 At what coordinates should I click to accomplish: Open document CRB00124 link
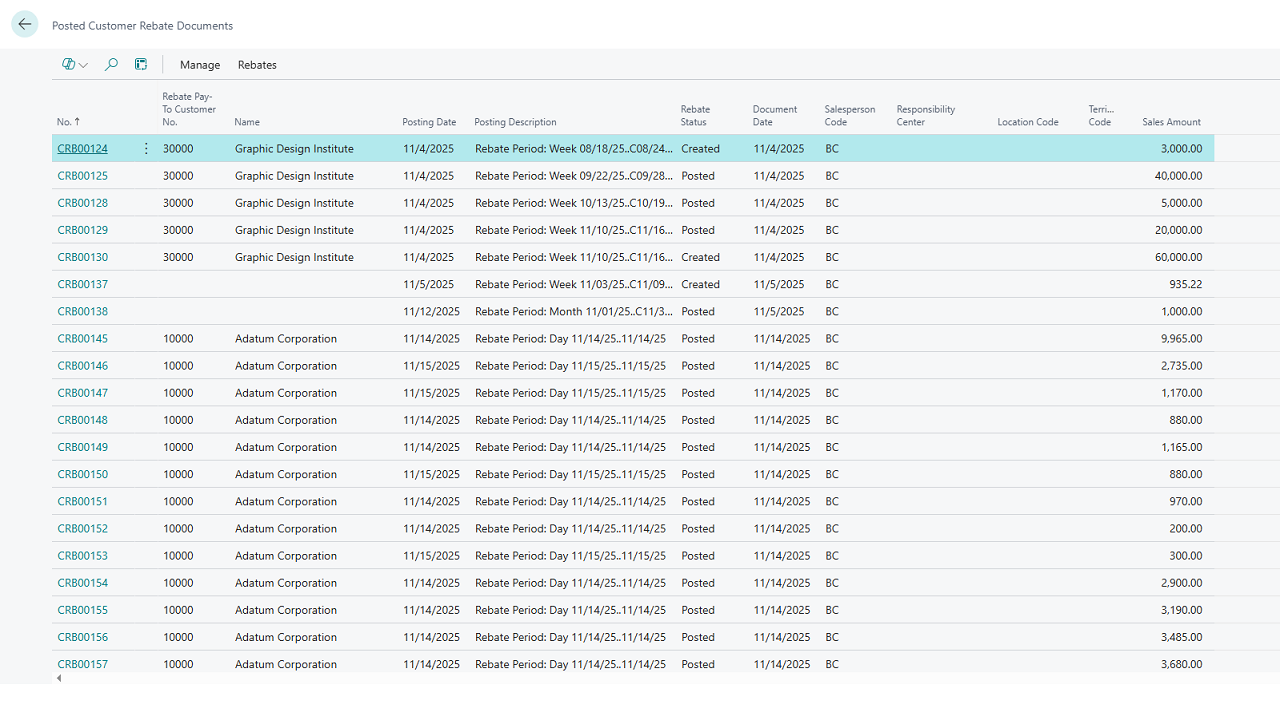82,149
